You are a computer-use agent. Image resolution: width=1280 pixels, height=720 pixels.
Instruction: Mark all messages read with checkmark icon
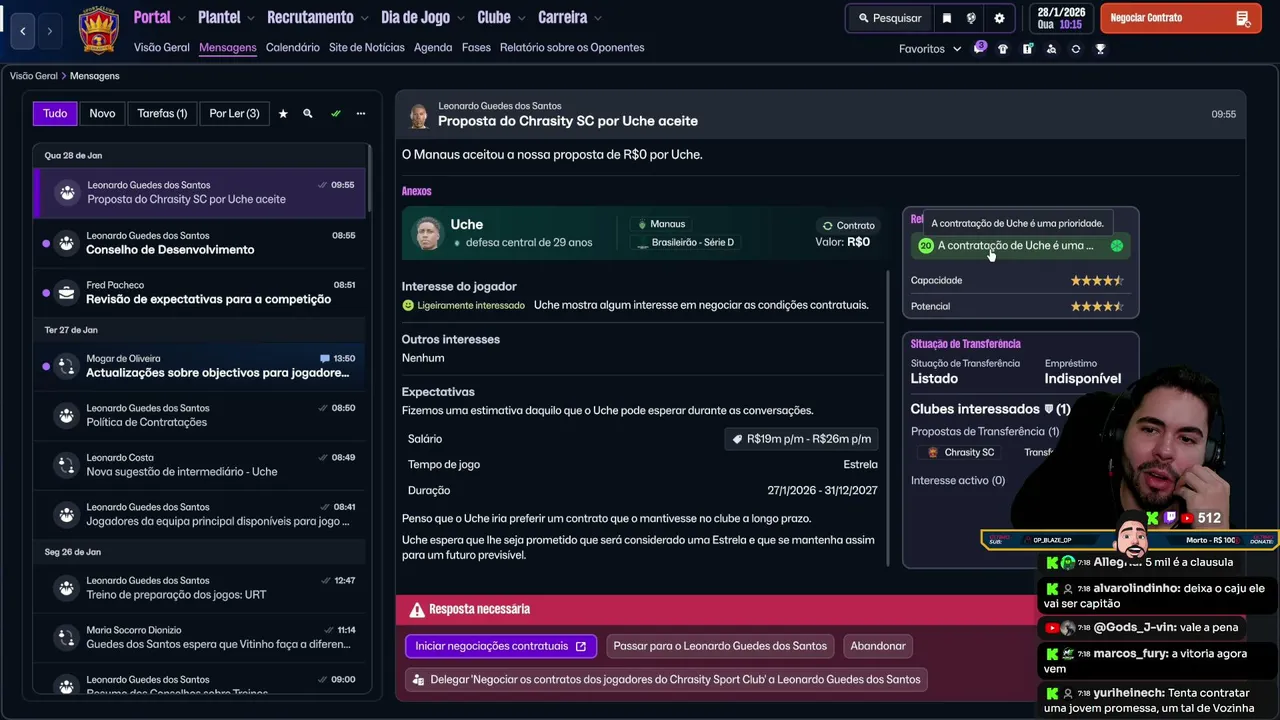click(x=336, y=114)
